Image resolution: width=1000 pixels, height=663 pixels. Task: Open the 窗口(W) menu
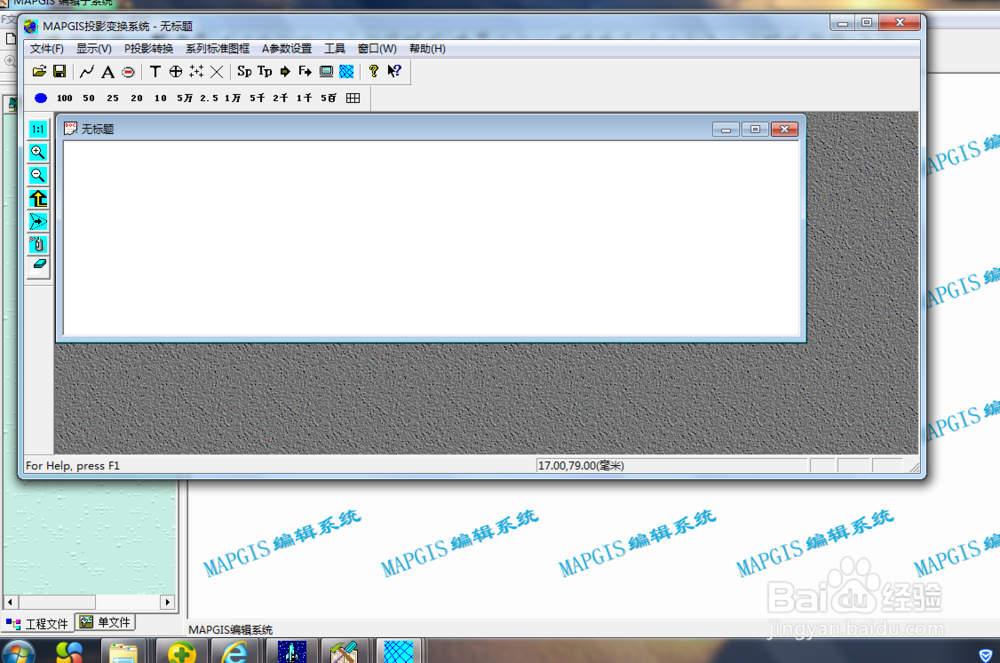tap(377, 48)
